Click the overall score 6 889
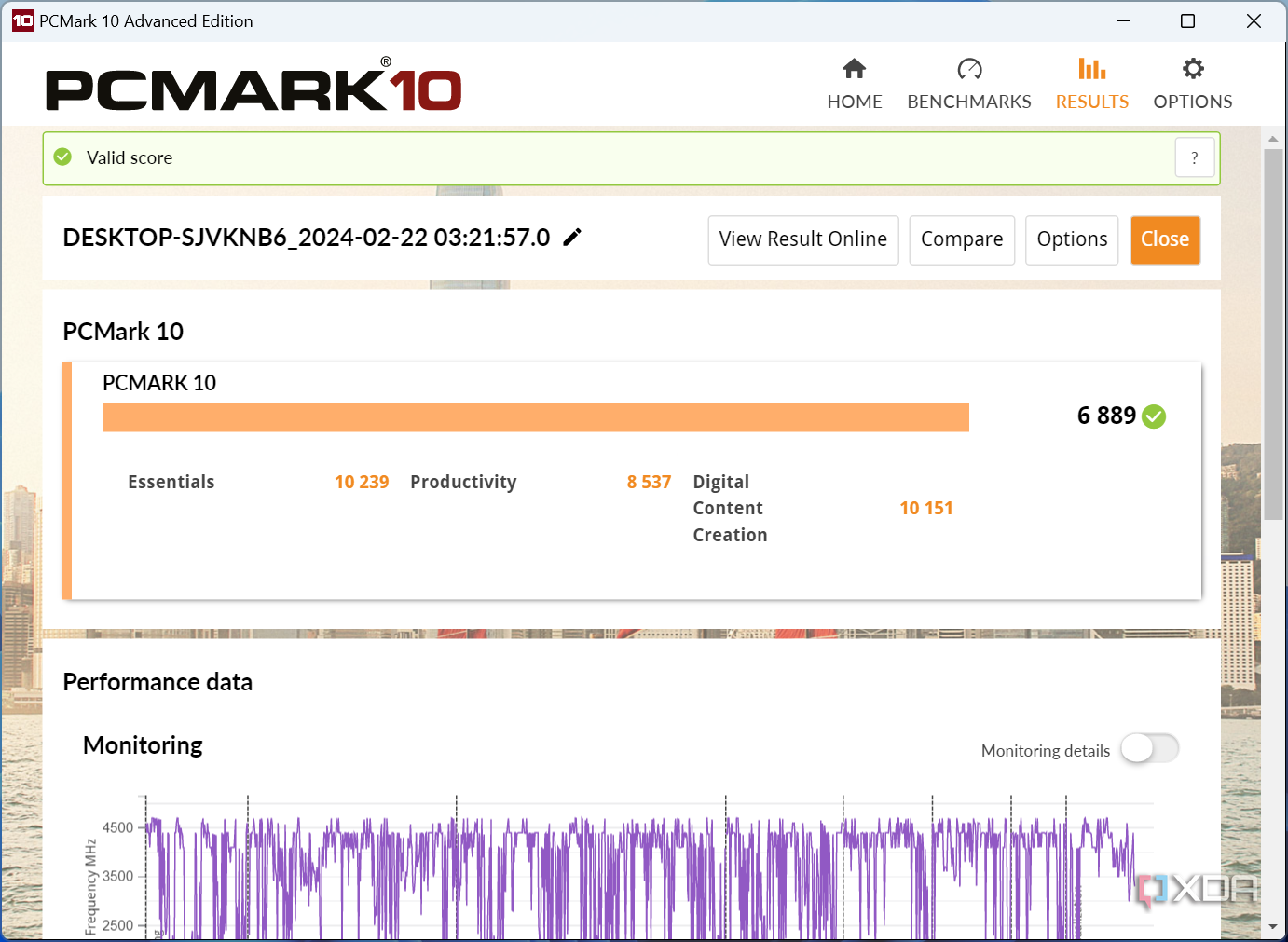The width and height of the screenshot is (1288, 942). click(x=1106, y=416)
